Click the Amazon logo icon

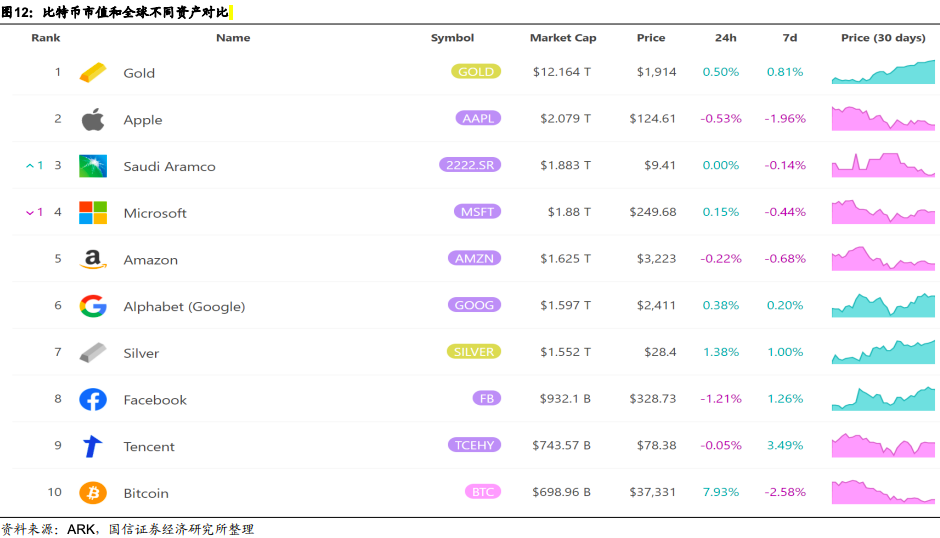93,259
